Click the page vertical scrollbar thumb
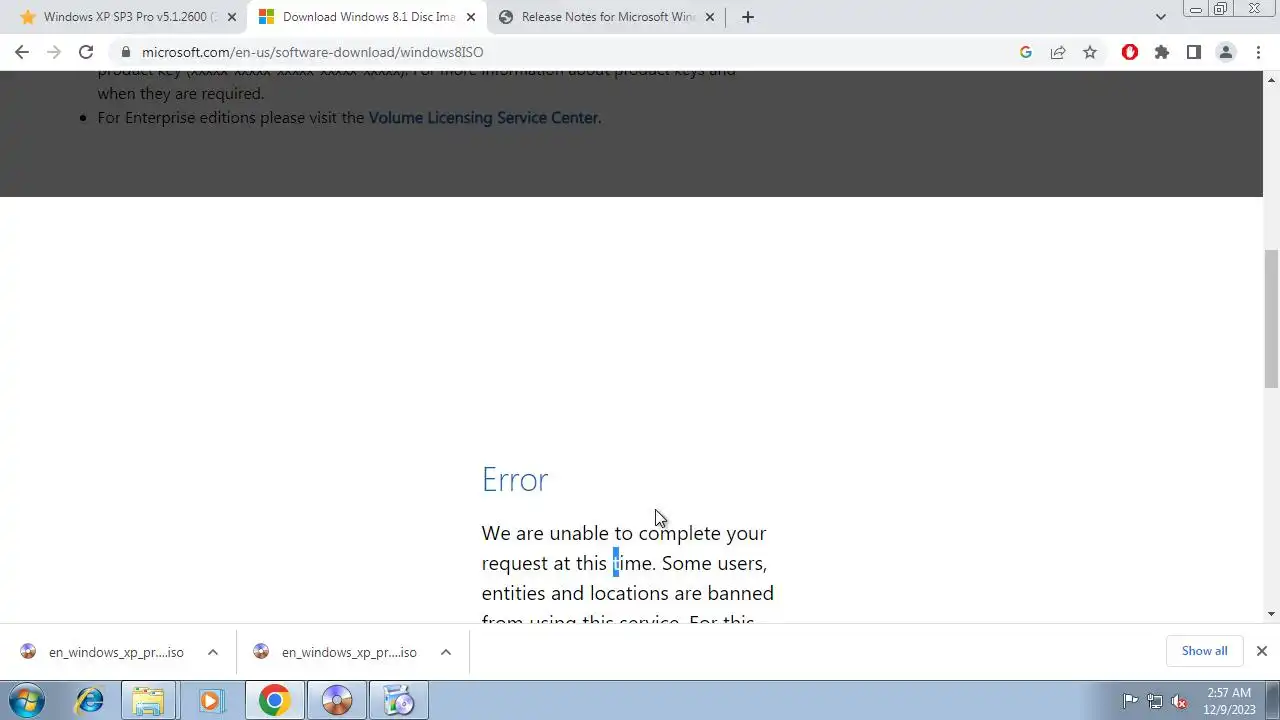1280x720 pixels. pyautogui.click(x=1272, y=318)
